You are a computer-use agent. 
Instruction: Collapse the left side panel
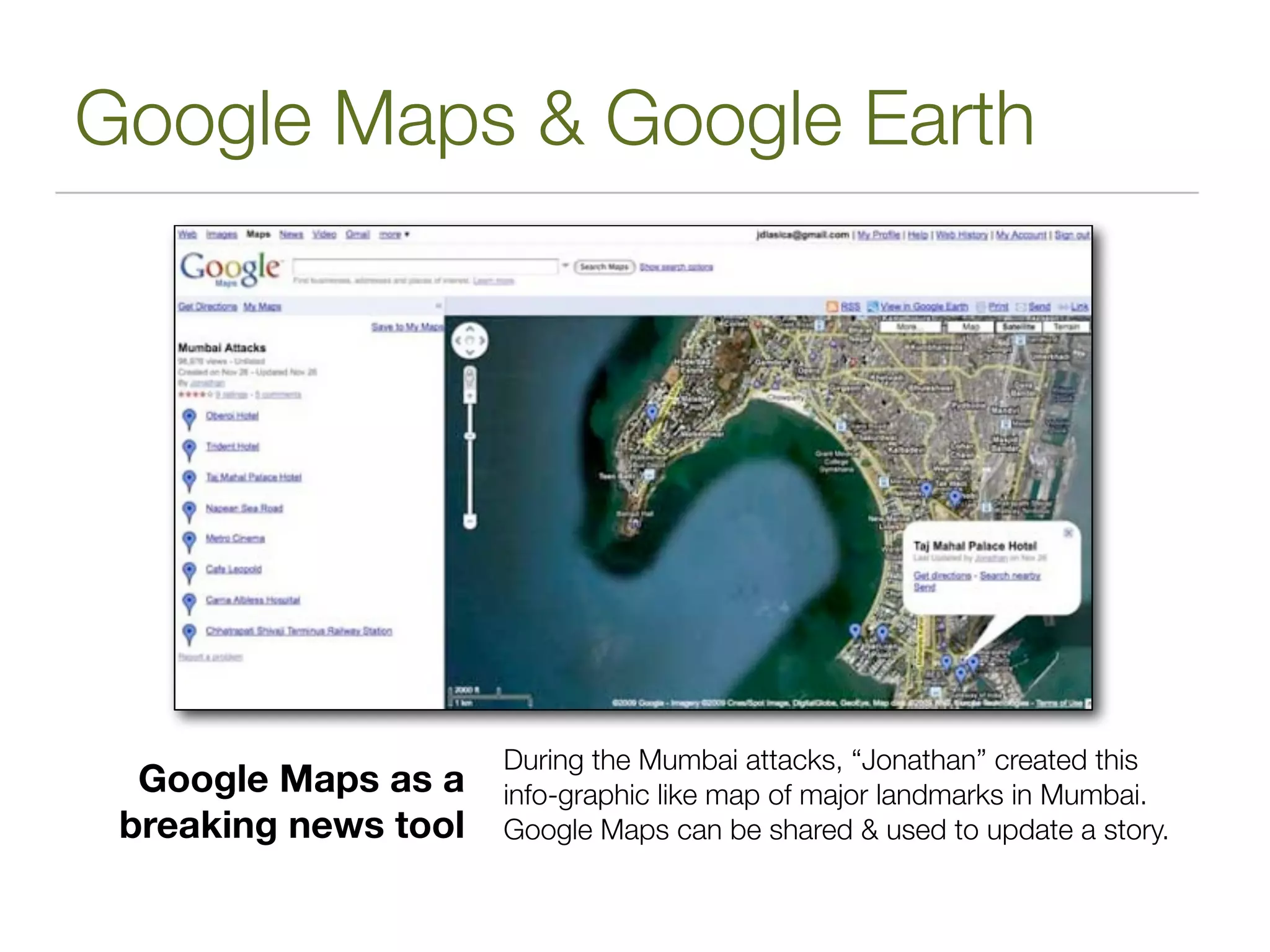pyautogui.click(x=438, y=306)
